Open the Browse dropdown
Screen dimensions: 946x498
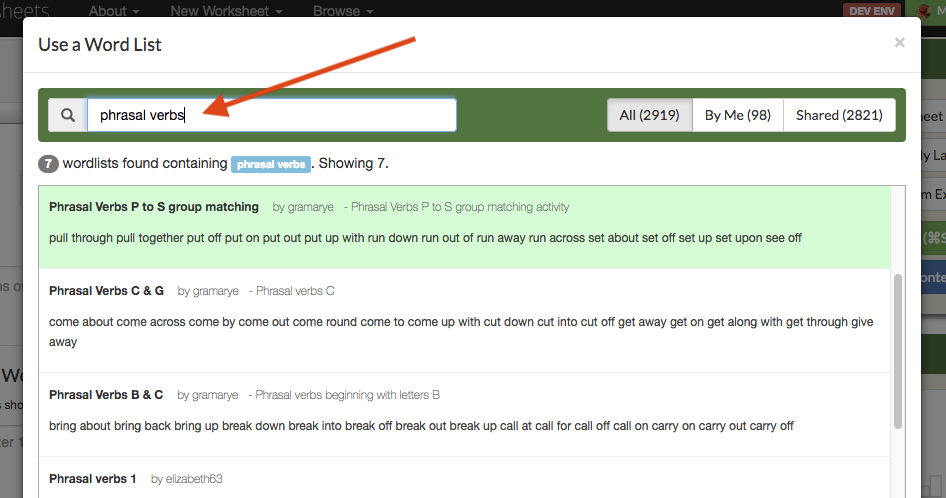pyautogui.click(x=343, y=10)
